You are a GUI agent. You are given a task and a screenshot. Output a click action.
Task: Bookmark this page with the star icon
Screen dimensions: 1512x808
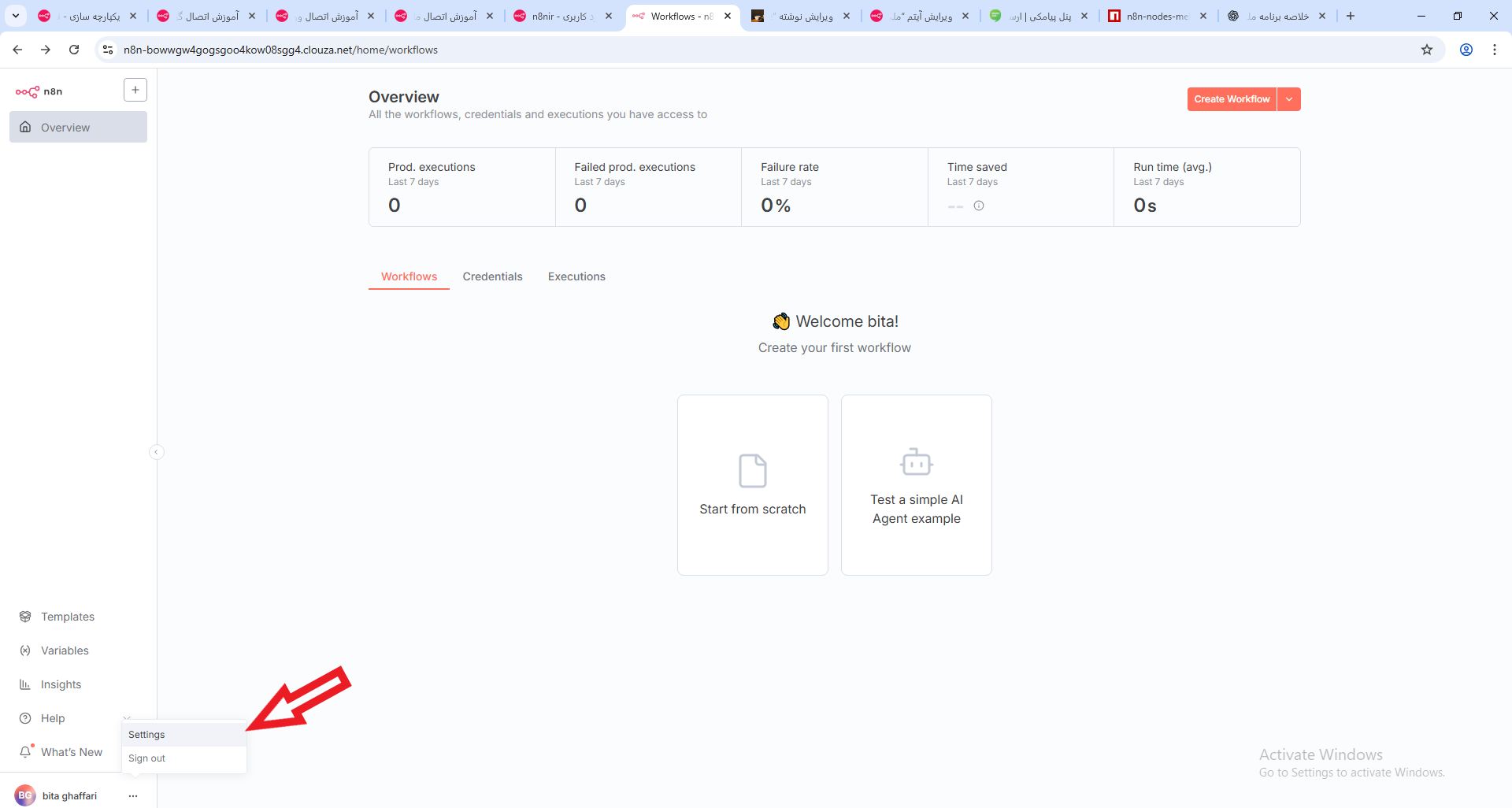click(x=1427, y=50)
